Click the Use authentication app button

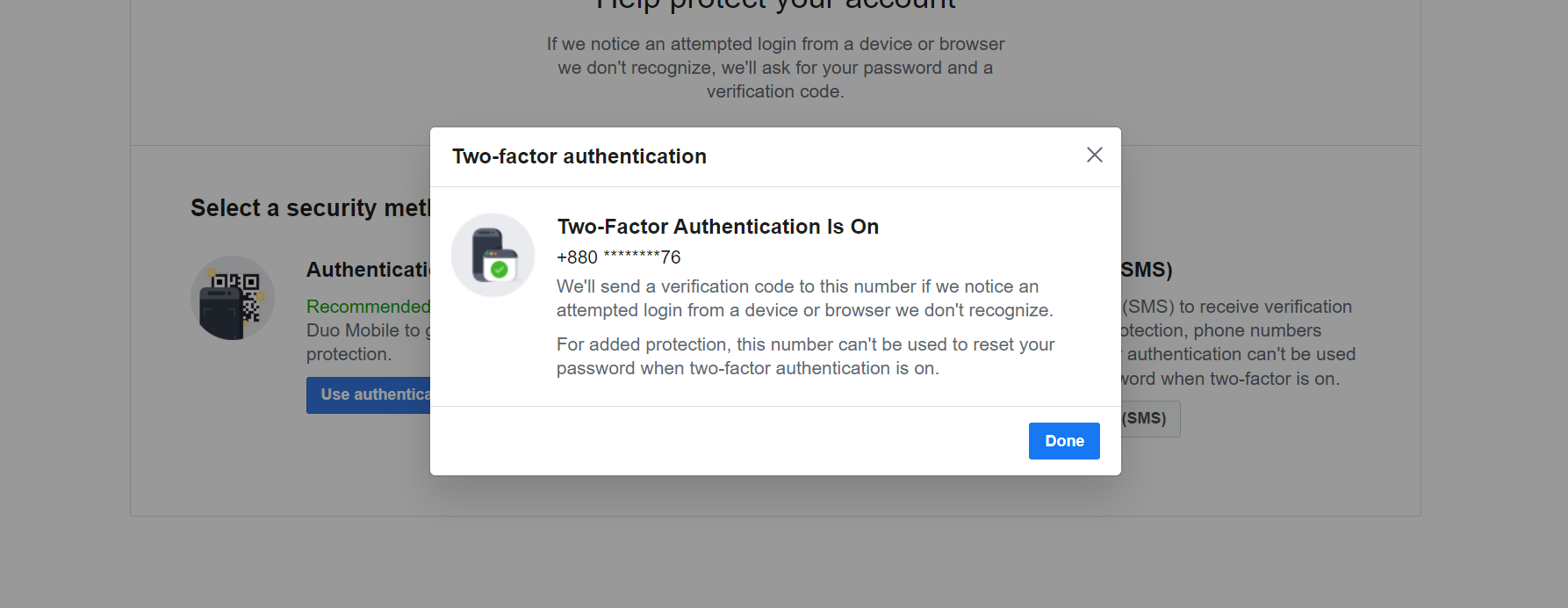(x=368, y=395)
